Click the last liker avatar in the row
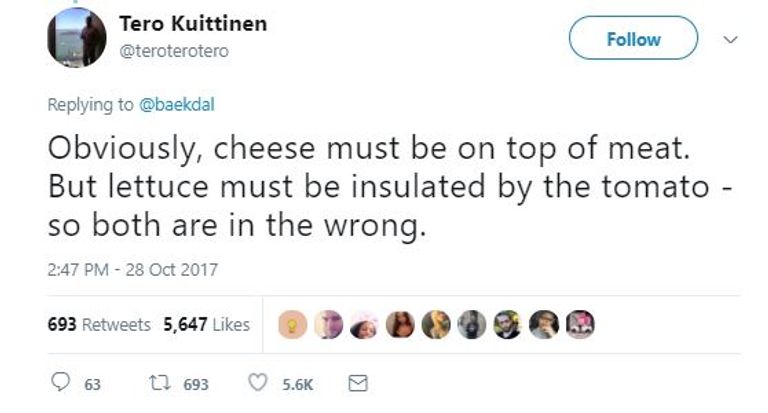The image size is (768, 413). click(x=579, y=325)
